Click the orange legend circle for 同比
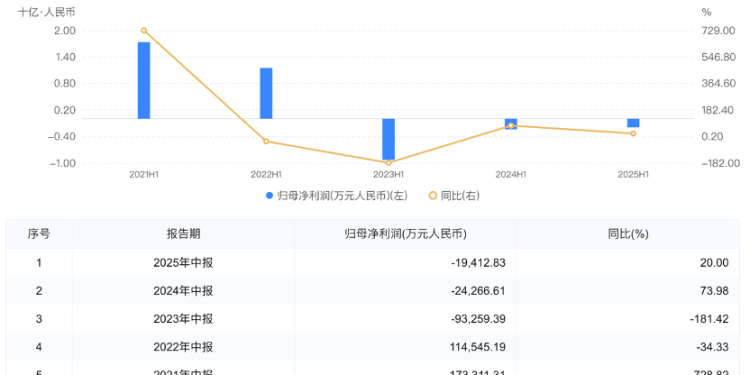The width and height of the screenshot is (750, 375). (432, 195)
